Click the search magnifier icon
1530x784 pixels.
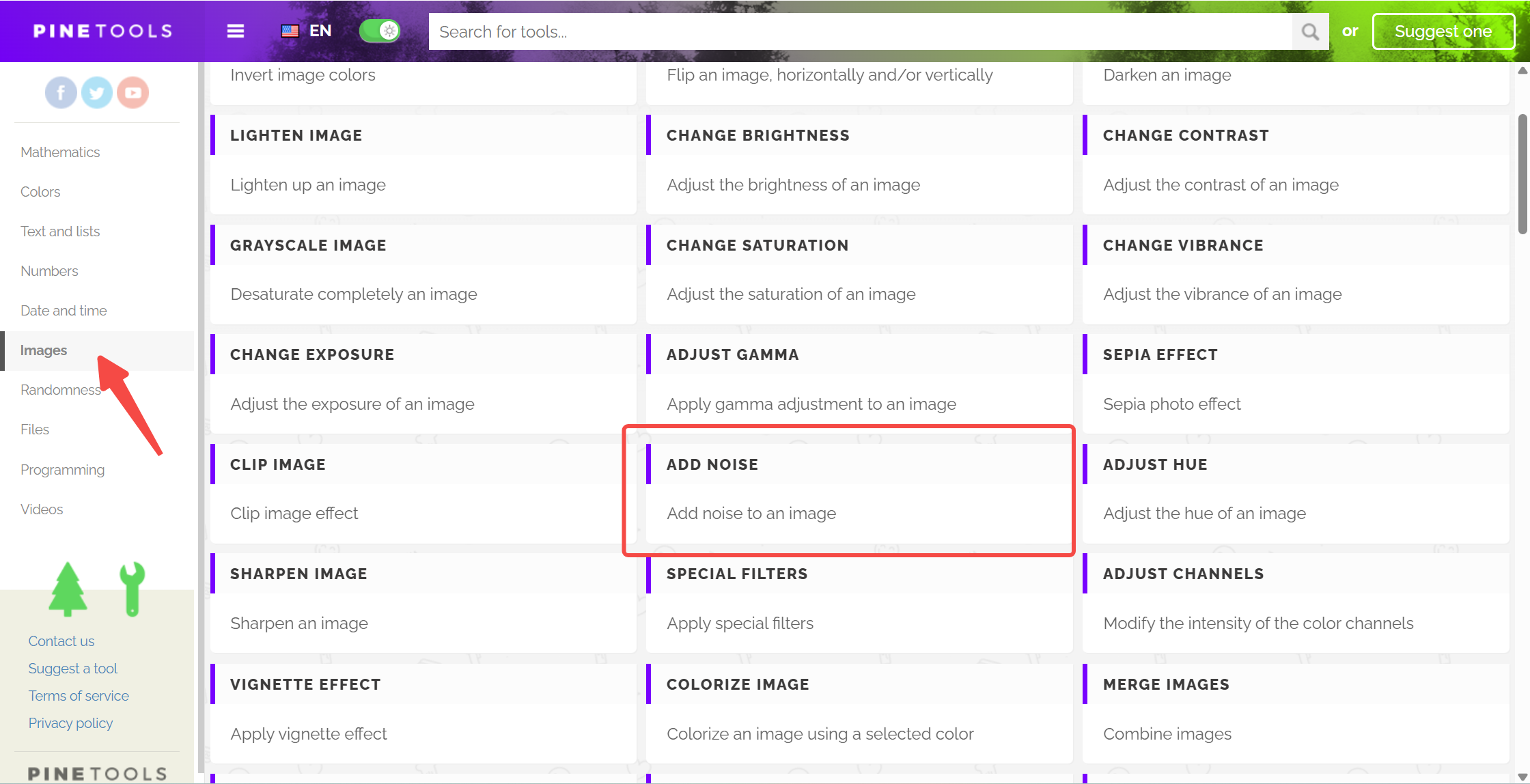1309,31
